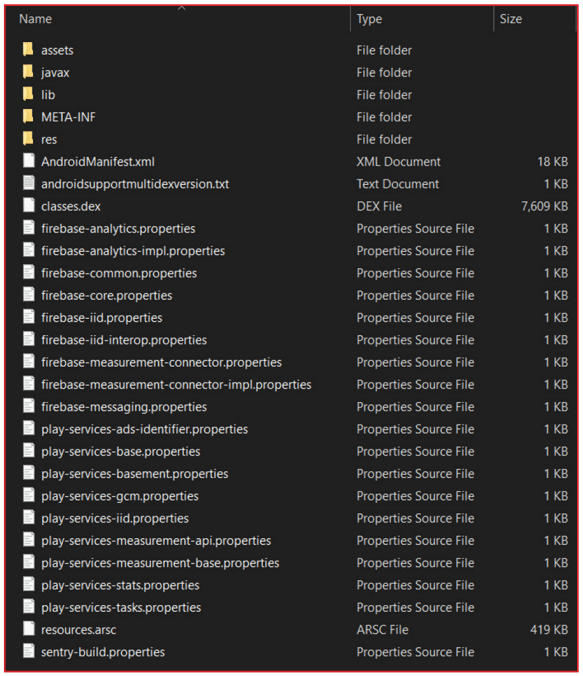Click the META-INF folder name
This screenshot has width=583, height=676.
69,117
